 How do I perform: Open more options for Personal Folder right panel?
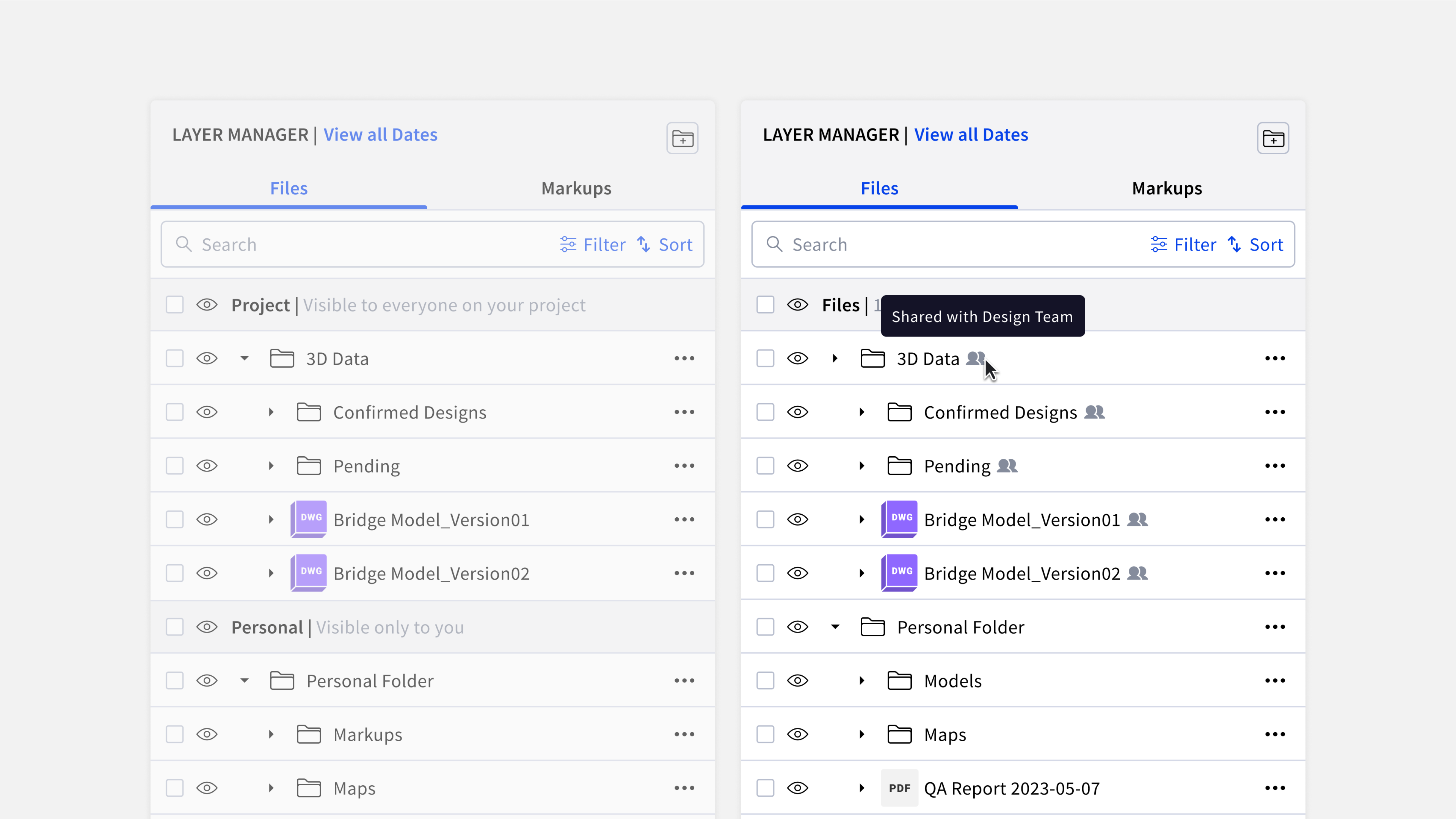[1274, 626]
